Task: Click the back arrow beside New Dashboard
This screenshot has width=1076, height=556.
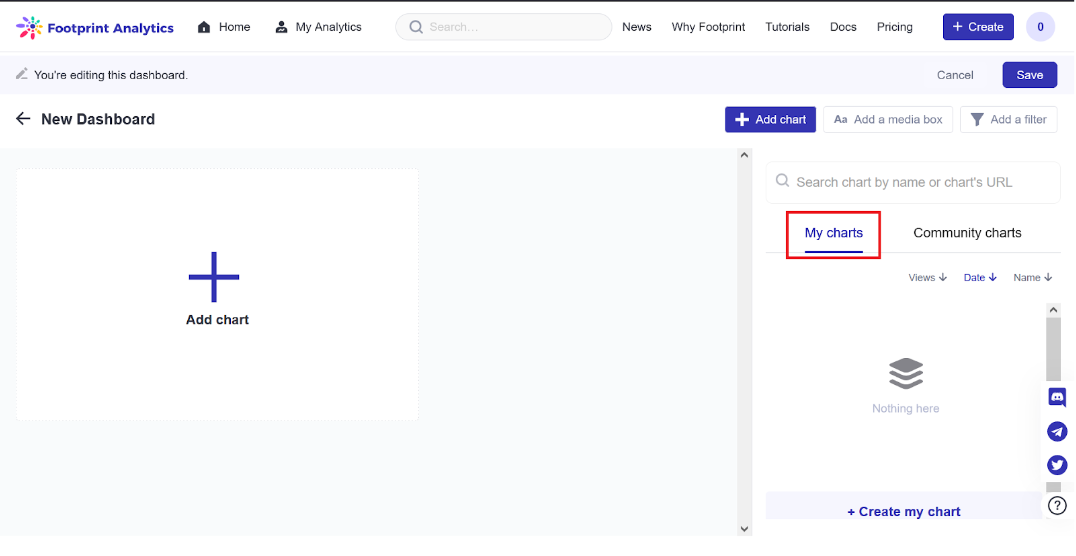Action: (23, 119)
